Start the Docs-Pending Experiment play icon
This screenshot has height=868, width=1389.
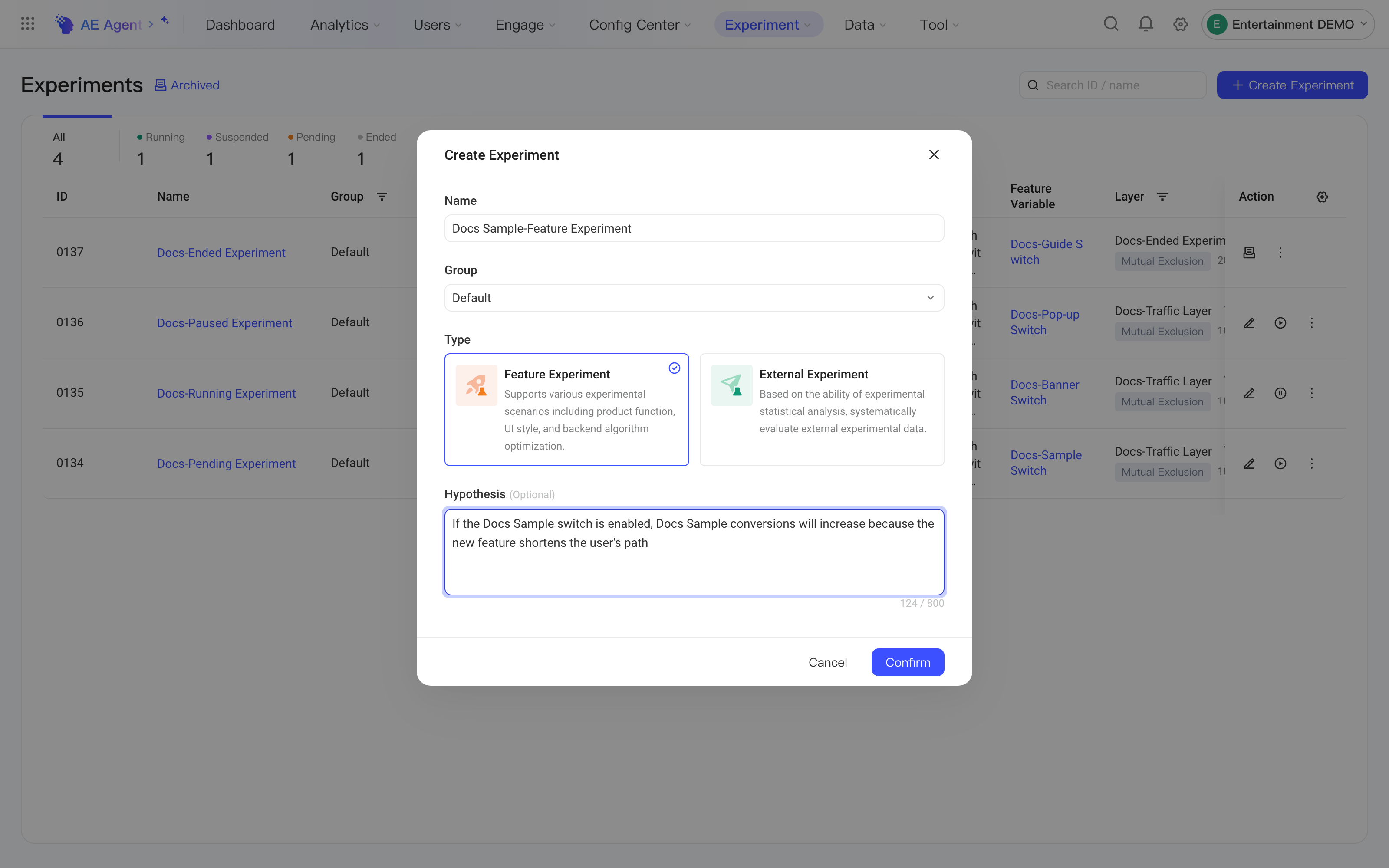tap(1280, 464)
